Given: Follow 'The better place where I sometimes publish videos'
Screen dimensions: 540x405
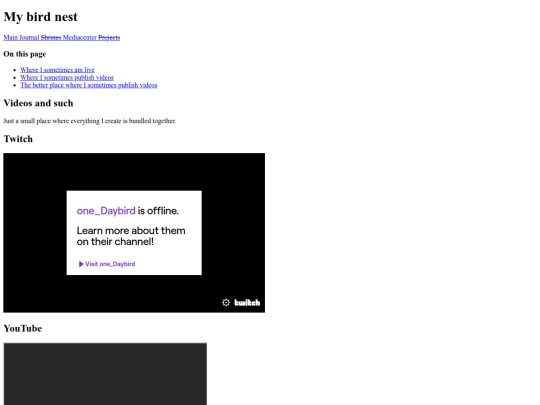Looking at the screenshot, I should (89, 85).
